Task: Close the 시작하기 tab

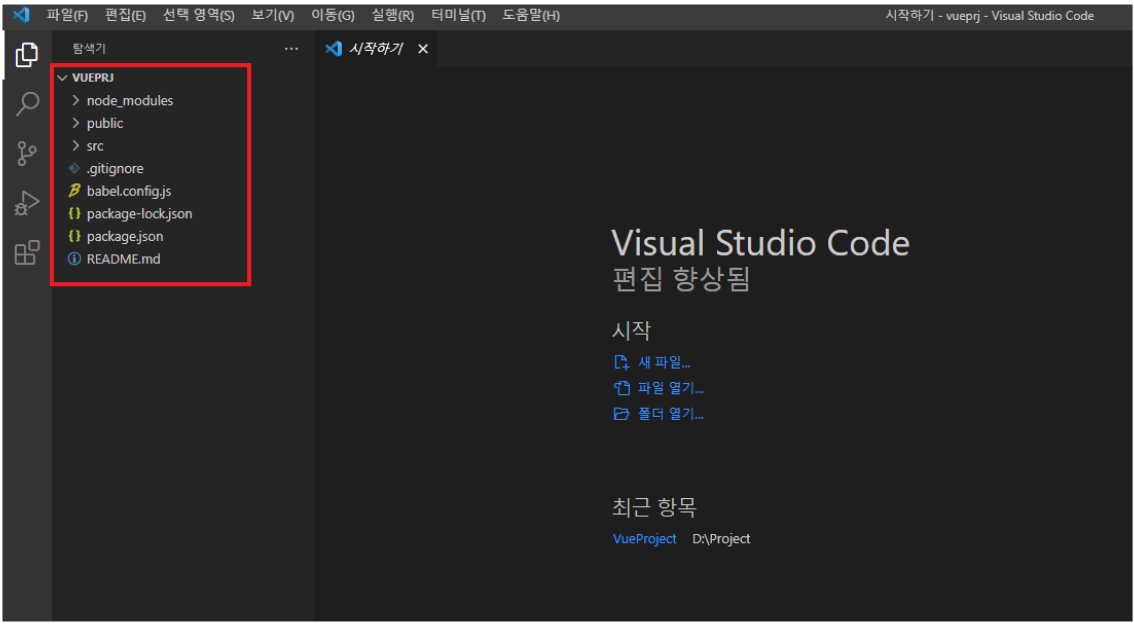Action: [x=423, y=48]
